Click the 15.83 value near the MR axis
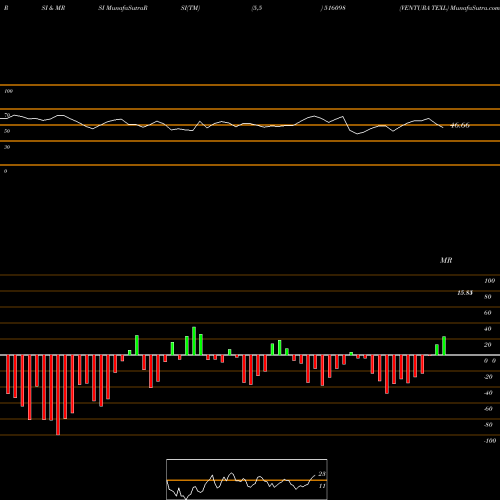500x500 pixels. [465, 293]
